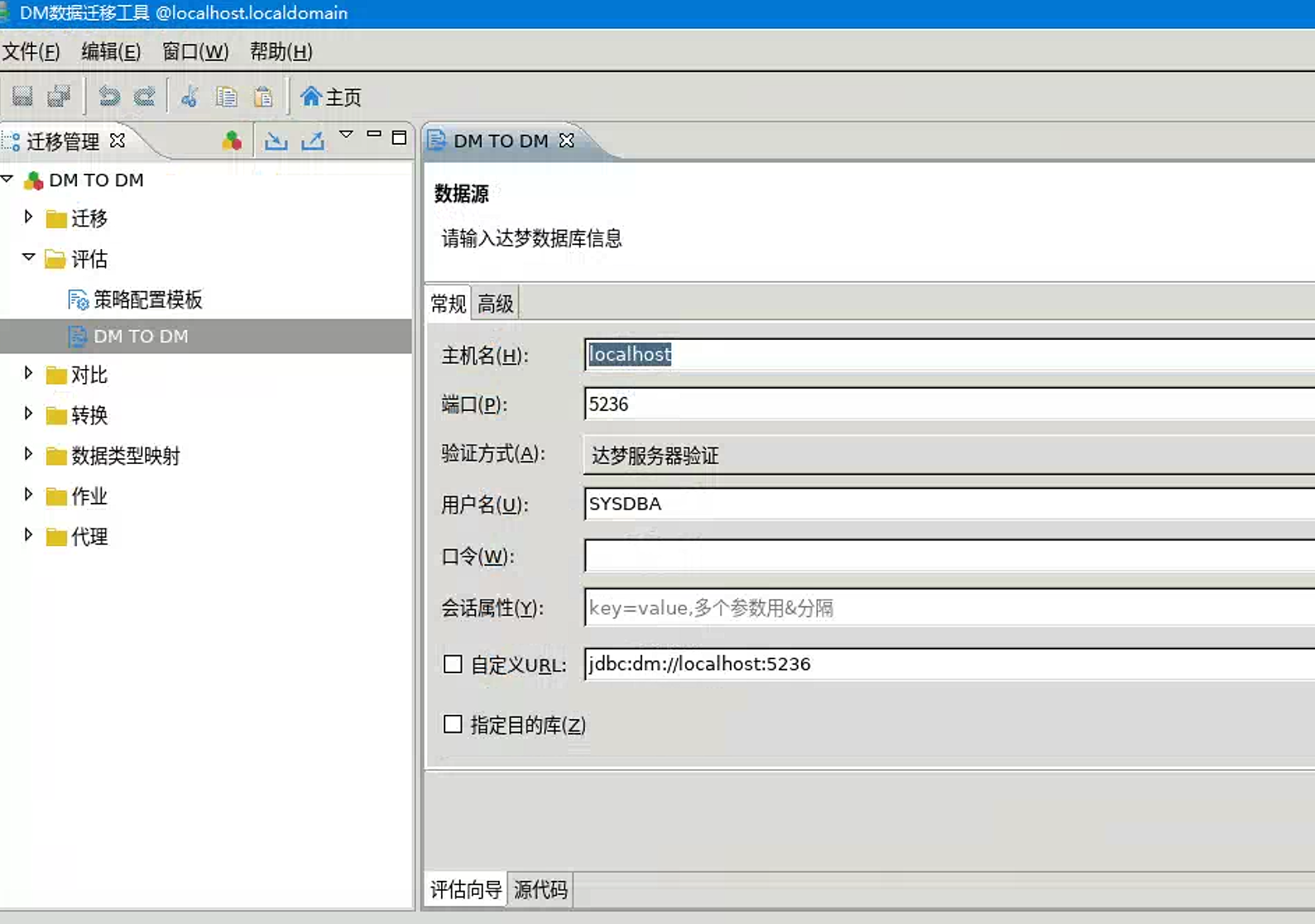
Task: Select the 对比 tree folder
Action: (89, 375)
